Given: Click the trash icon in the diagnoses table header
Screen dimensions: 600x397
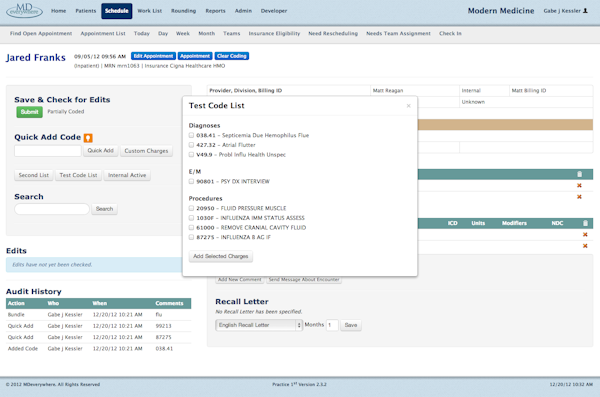Looking at the screenshot, I should (579, 174).
